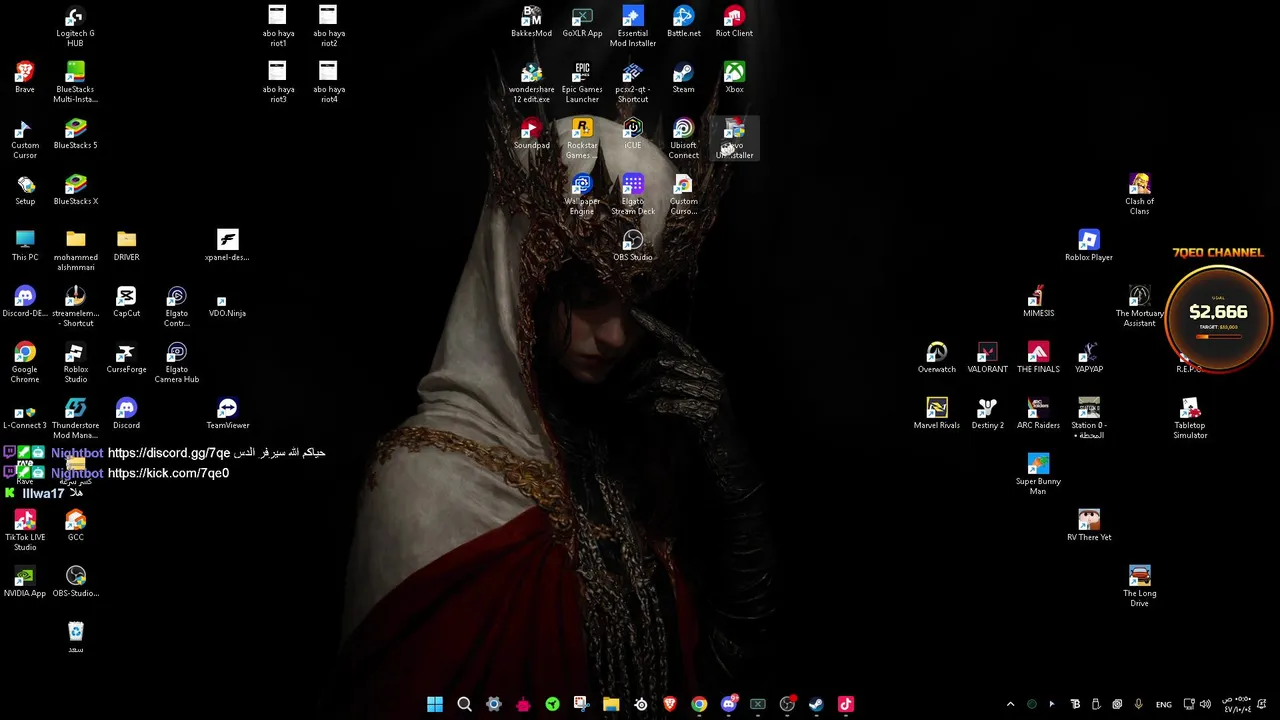Open TikTok LIVE Studio taskbar icon
Screen dimensions: 1280x720
tap(846, 704)
